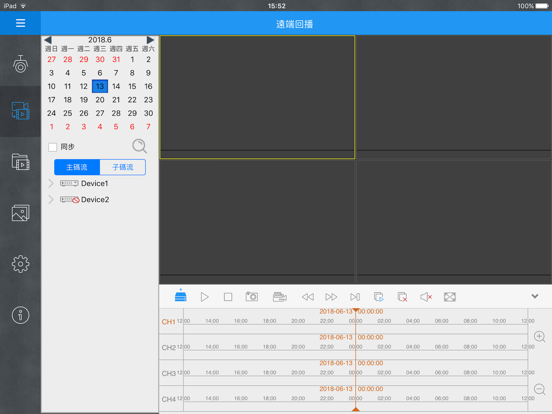Click the 遠端回播 title
This screenshot has height=414, width=552.
(295, 24)
